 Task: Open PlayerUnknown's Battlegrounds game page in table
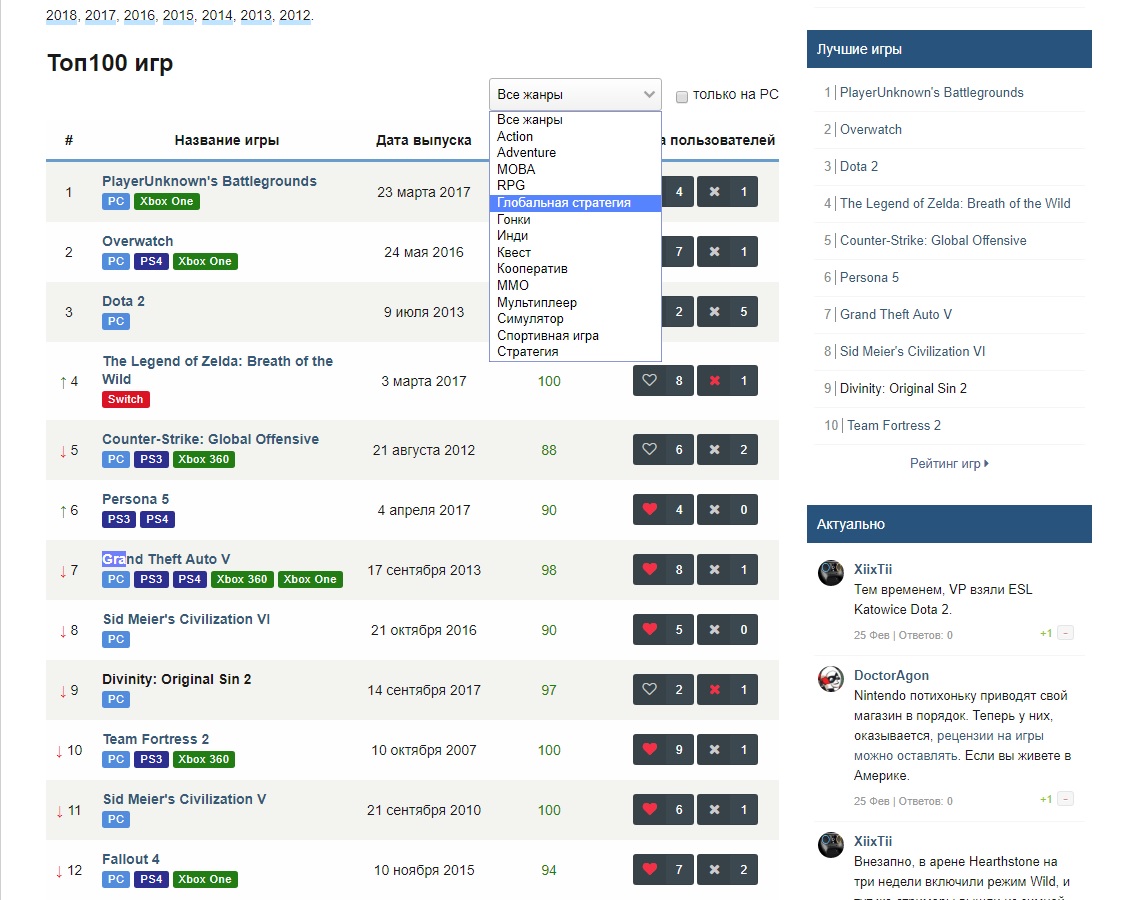[x=209, y=181]
